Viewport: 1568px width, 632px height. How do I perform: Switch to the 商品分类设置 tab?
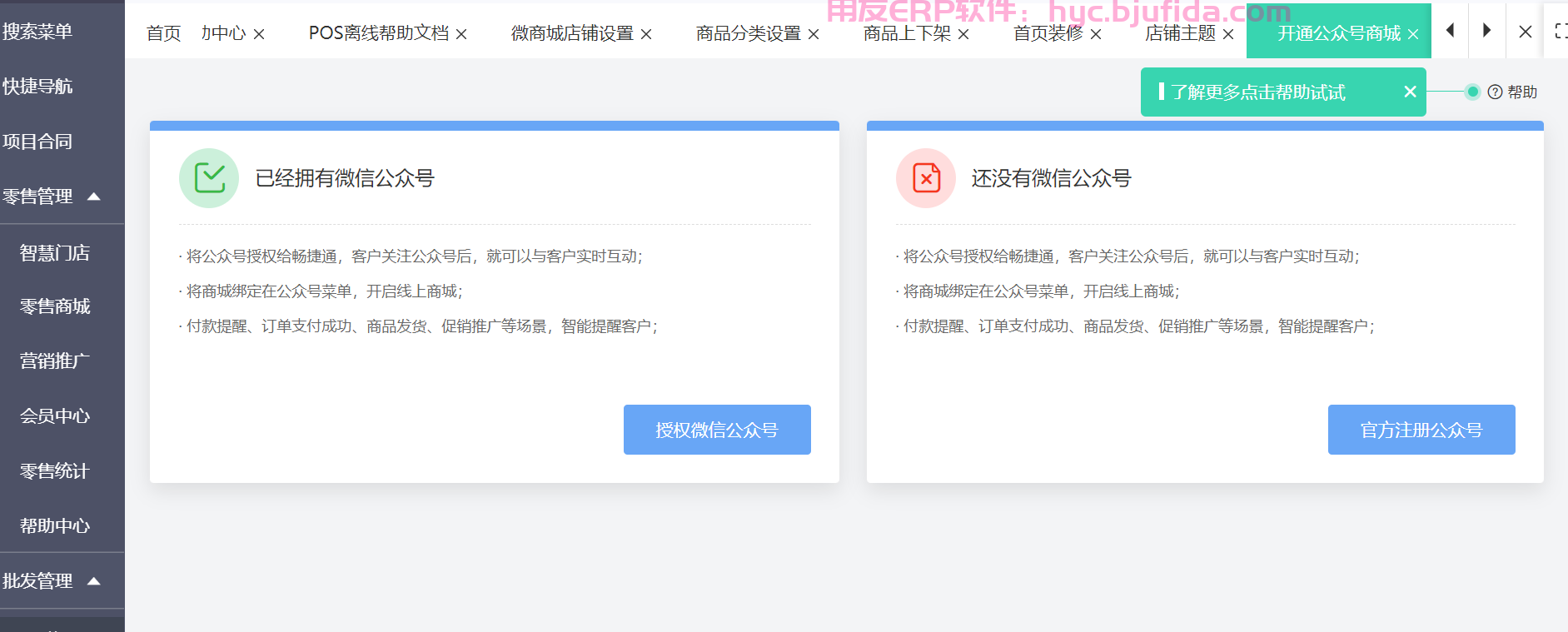point(748,33)
